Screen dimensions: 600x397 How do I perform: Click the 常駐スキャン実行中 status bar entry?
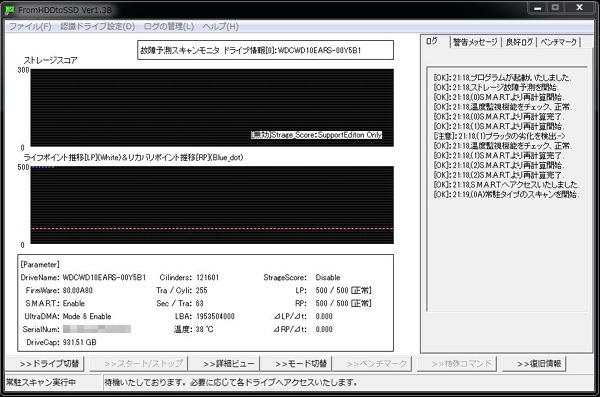tap(41, 382)
